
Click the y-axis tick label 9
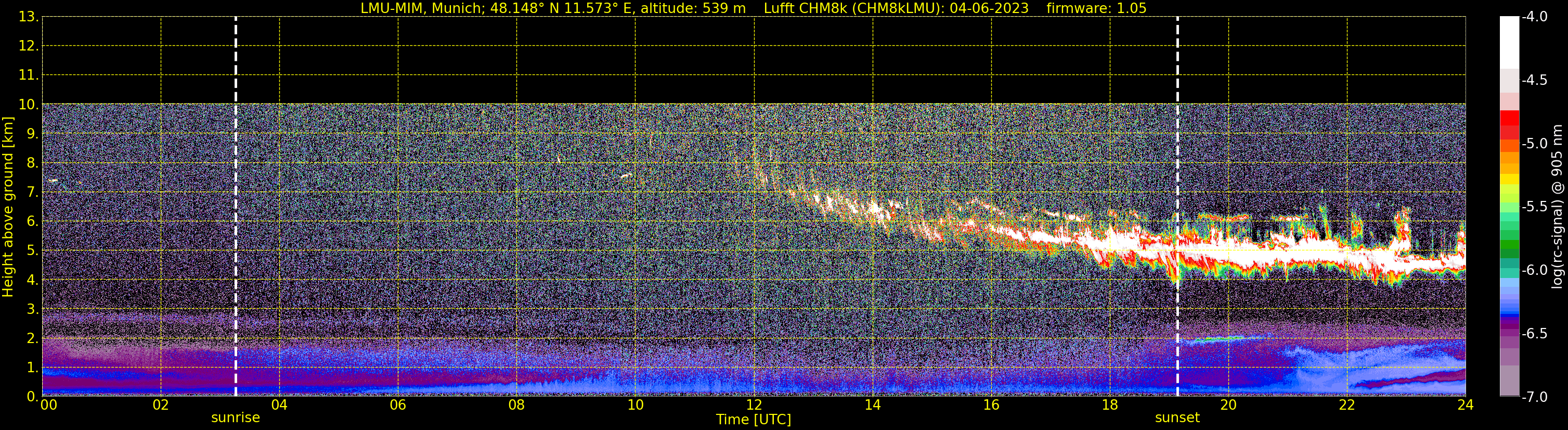(33, 134)
